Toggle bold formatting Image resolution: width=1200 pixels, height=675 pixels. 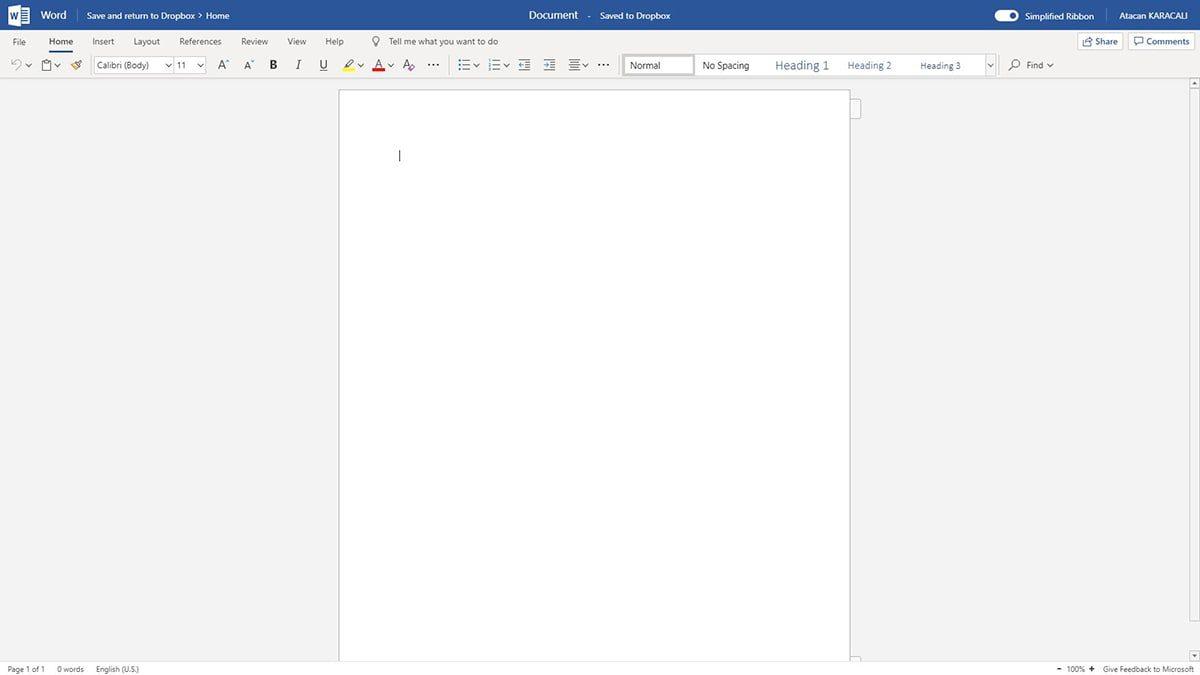tap(272, 64)
